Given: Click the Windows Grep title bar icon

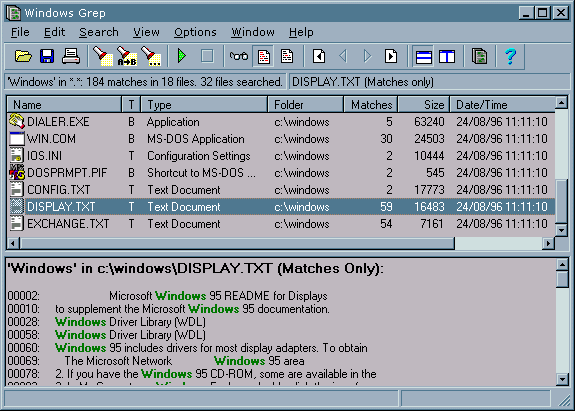Looking at the screenshot, I should (x=14, y=13).
